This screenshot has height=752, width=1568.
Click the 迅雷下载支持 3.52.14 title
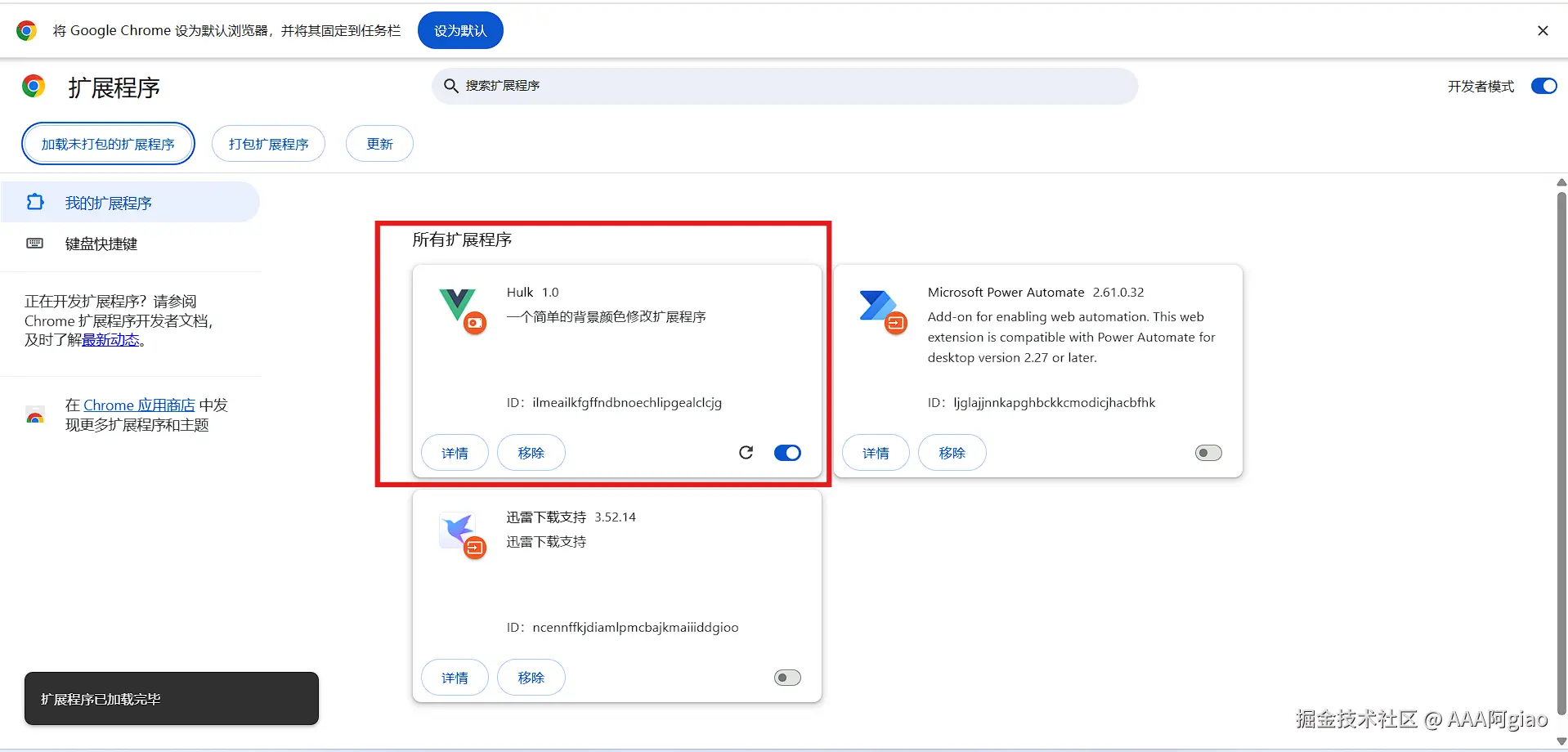[571, 517]
